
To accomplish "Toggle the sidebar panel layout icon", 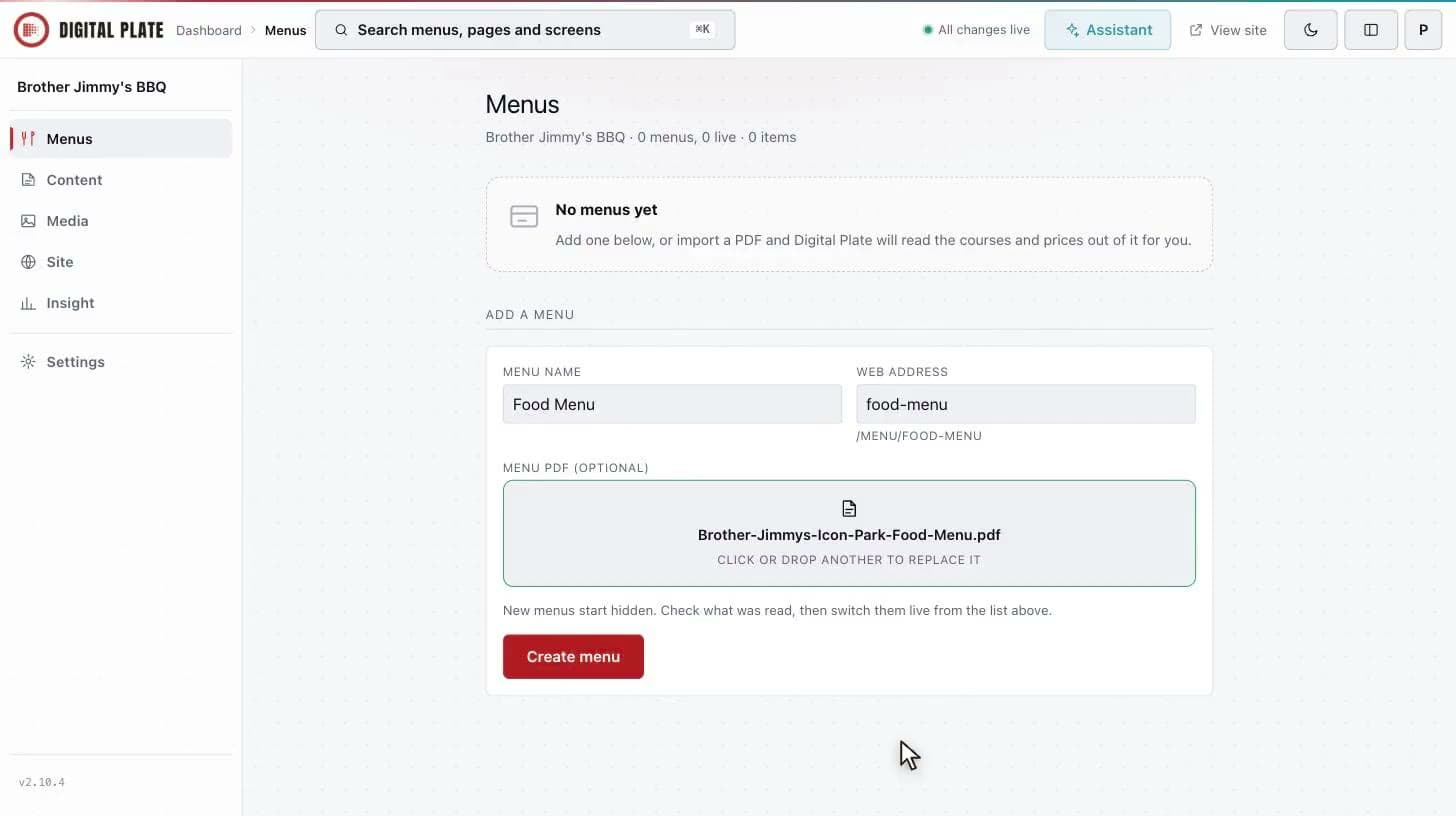I will point(1371,30).
